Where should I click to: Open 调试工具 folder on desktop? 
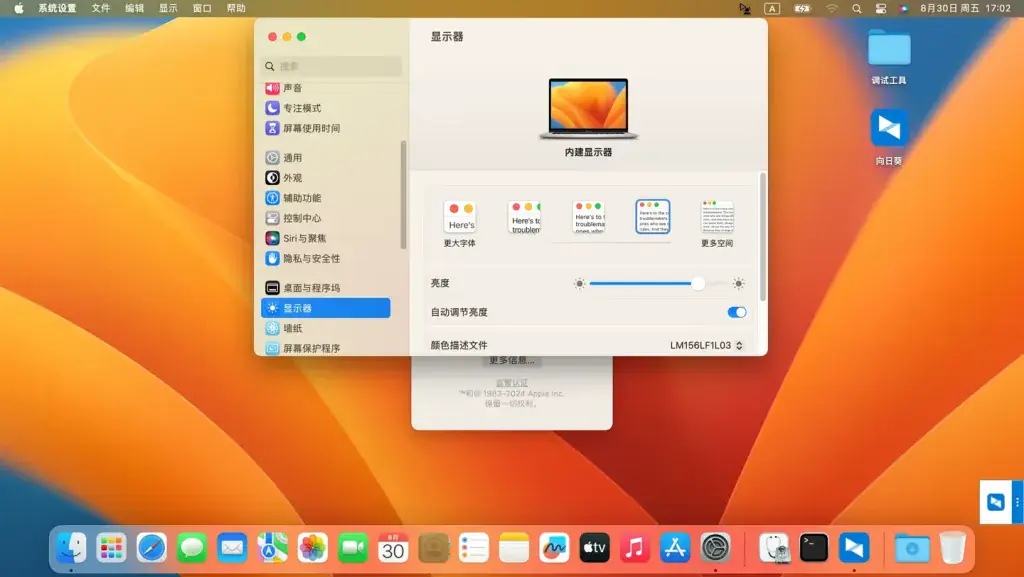tap(889, 57)
